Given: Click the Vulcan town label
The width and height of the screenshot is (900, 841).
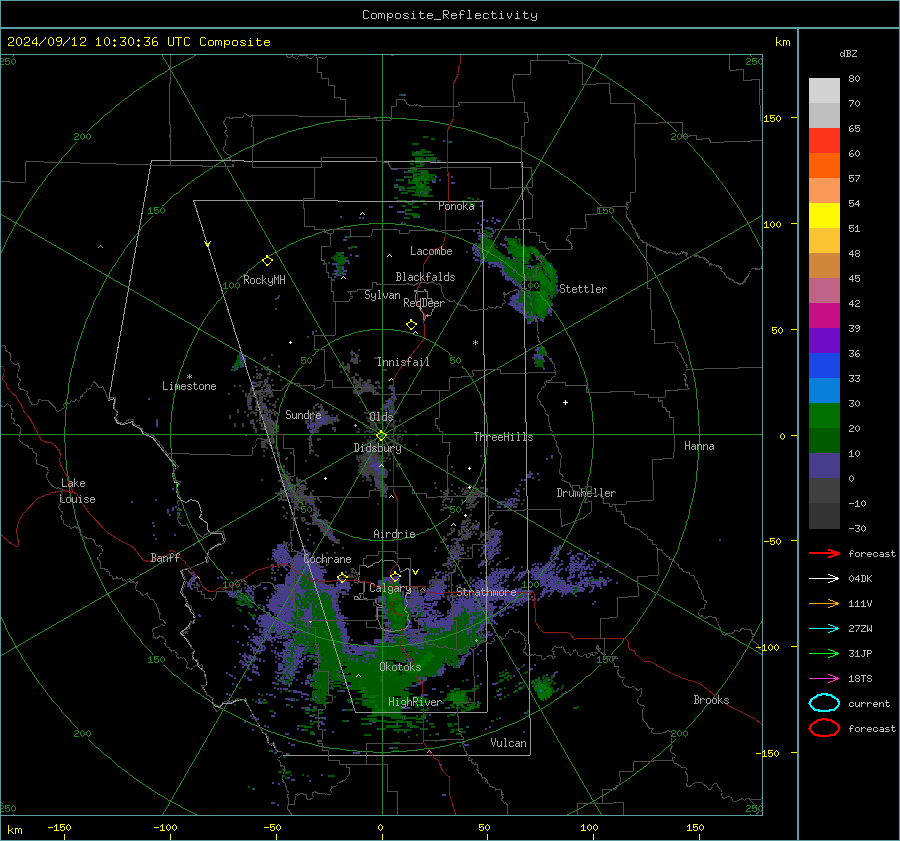Looking at the screenshot, I should click(509, 743).
